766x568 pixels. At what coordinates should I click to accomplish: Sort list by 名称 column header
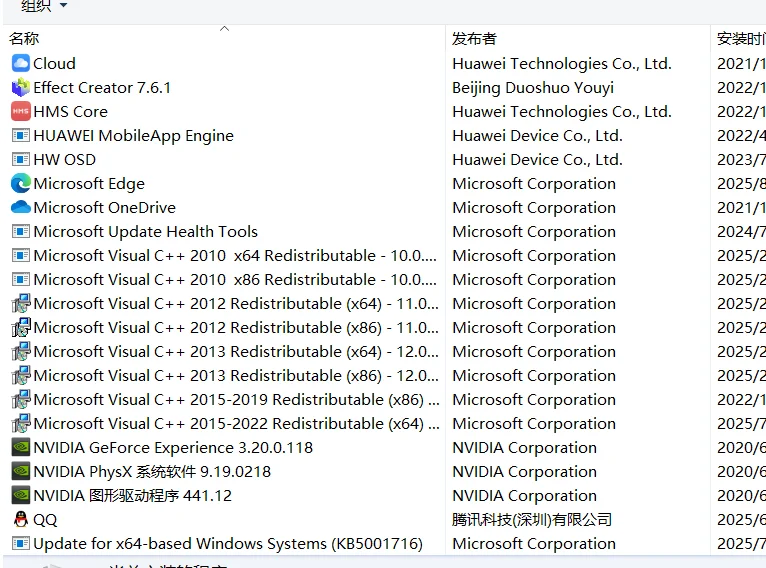(24, 38)
